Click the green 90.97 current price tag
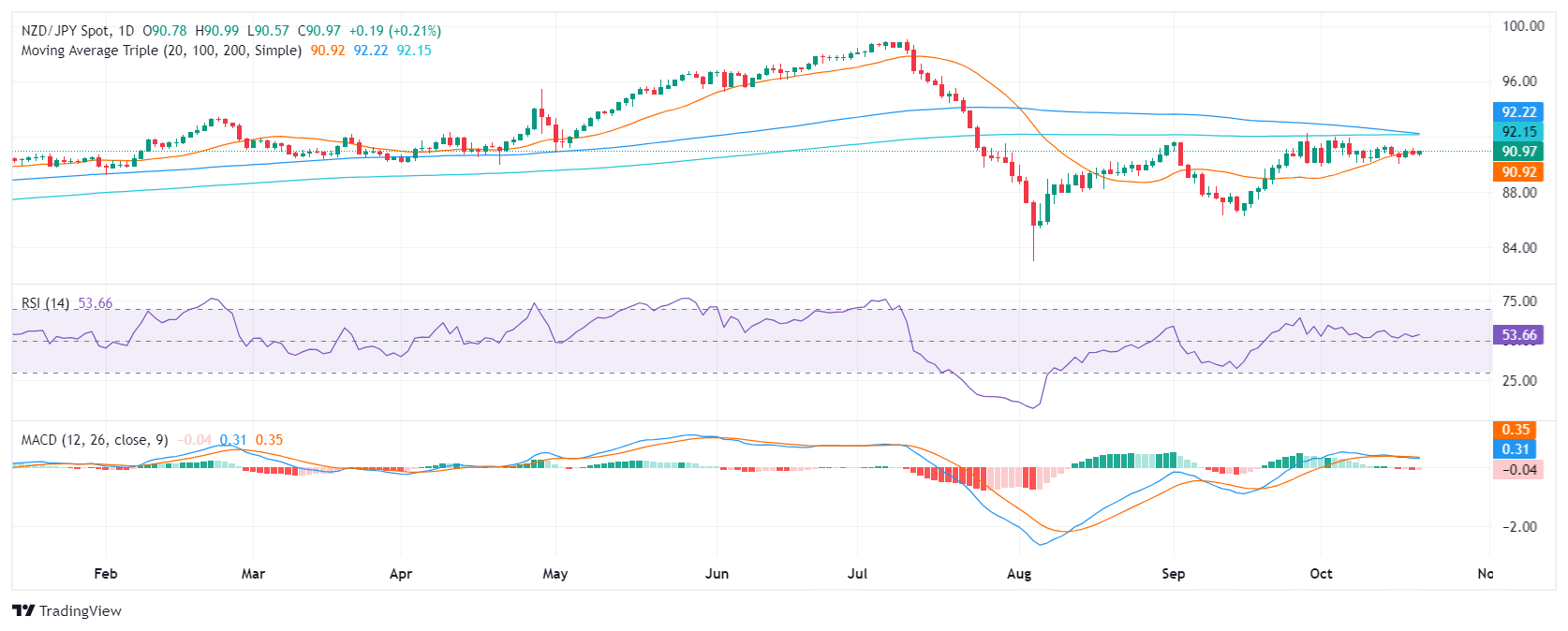Screen dimensions: 1568x631 point(1517,152)
